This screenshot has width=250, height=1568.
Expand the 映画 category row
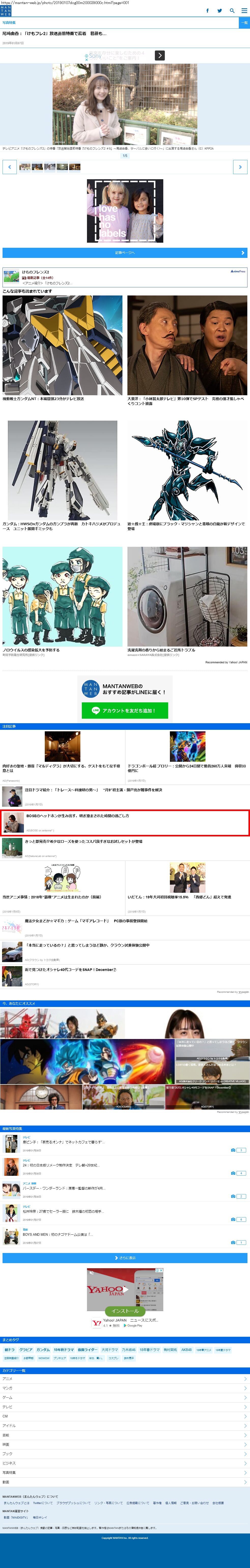(x=125, y=1444)
